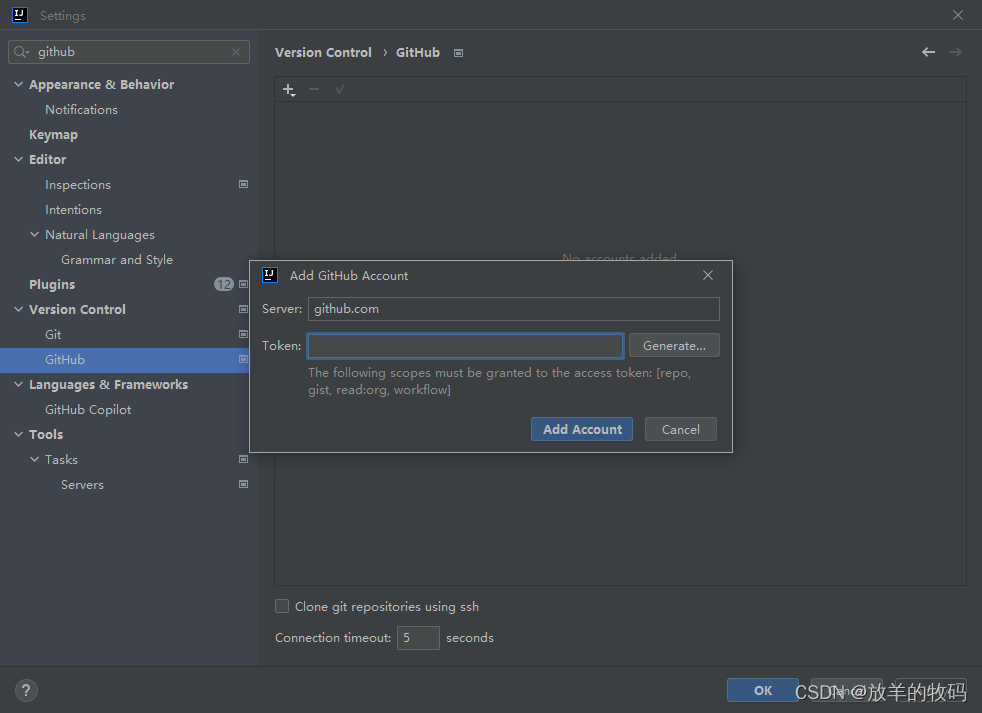The width and height of the screenshot is (982, 713).
Task: Open Inspections settings page
Action: (78, 185)
